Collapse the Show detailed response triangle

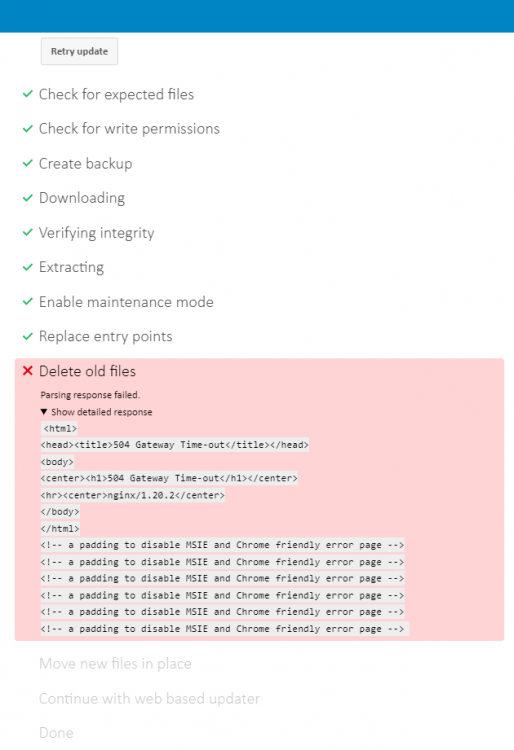[x=44, y=411]
